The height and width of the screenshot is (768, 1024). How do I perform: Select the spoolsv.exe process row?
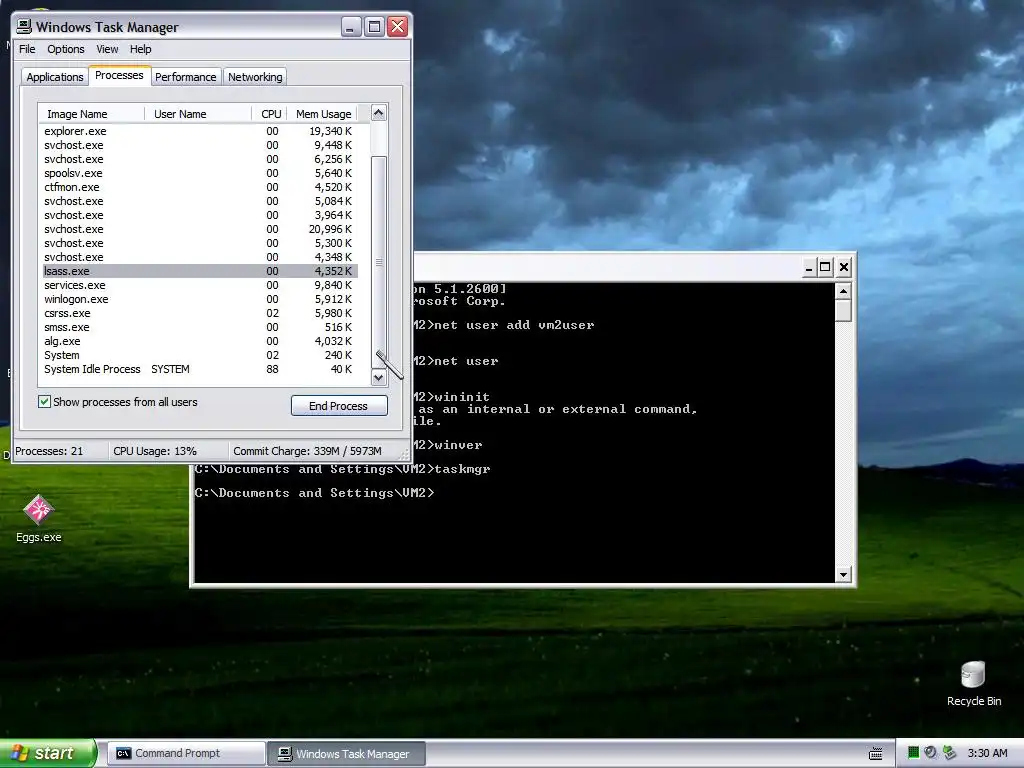coord(200,173)
